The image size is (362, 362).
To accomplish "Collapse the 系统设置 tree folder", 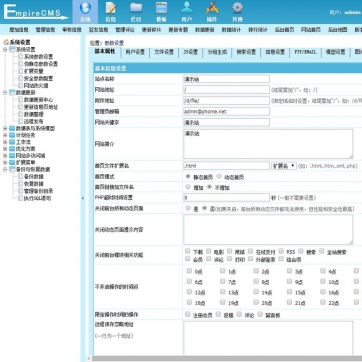I will (5, 49).
